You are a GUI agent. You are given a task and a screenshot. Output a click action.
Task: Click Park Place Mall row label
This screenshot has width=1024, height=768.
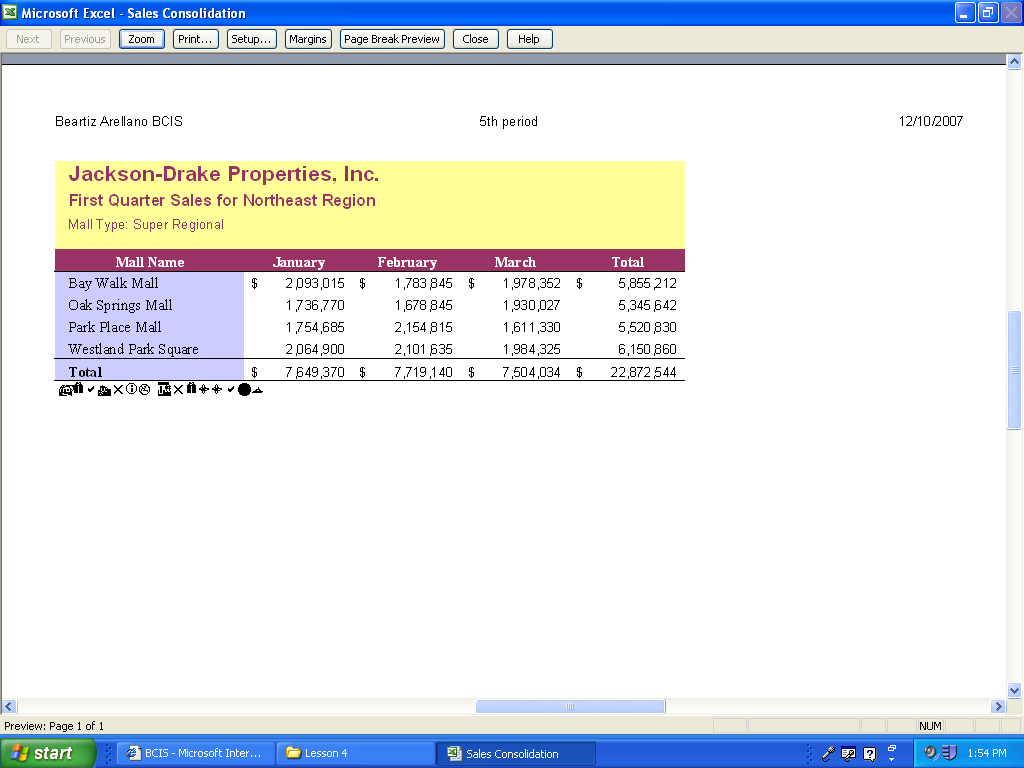(x=114, y=327)
